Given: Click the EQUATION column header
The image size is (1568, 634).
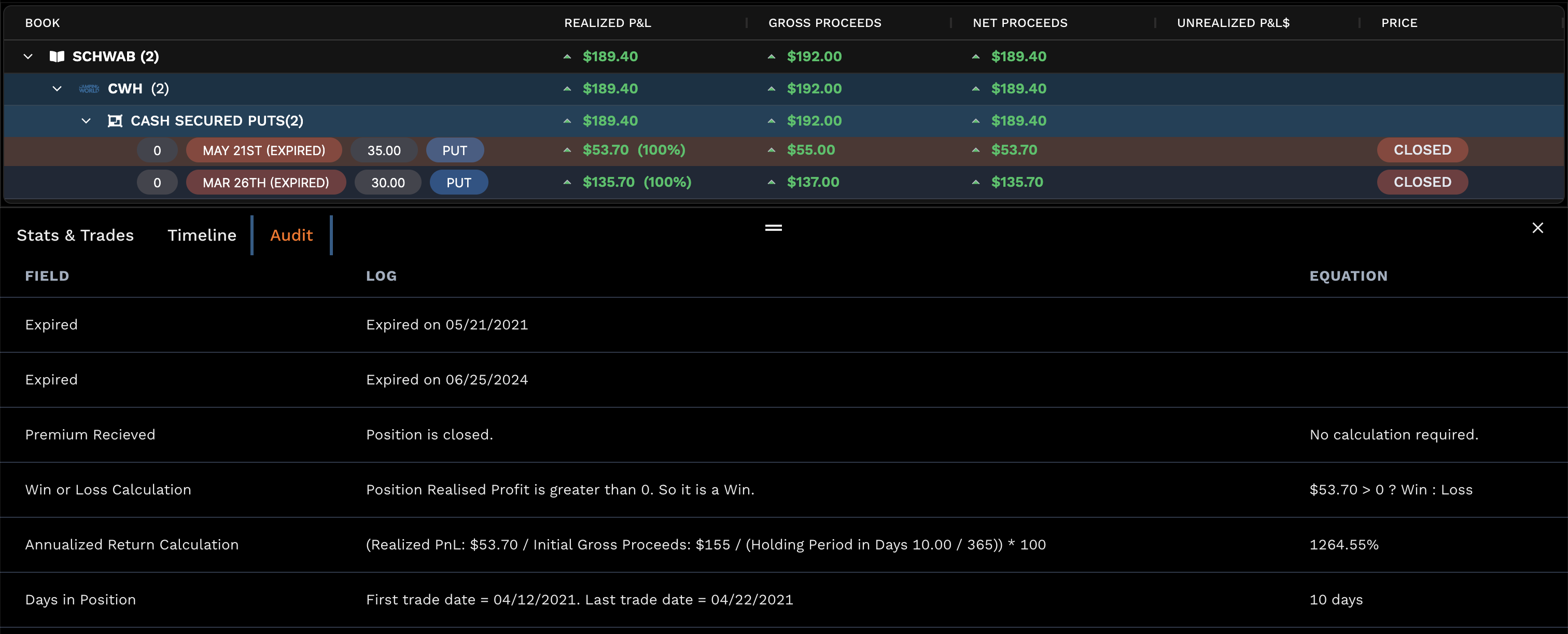Looking at the screenshot, I should pos(1348,276).
